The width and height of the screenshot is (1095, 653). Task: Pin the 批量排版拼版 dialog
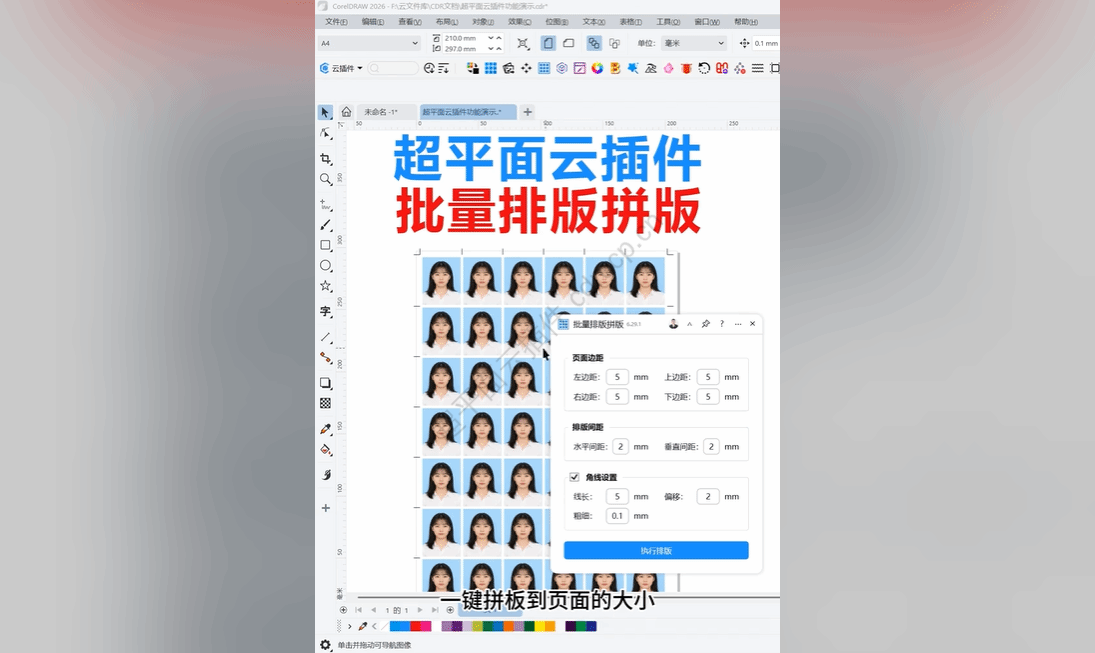(705, 324)
